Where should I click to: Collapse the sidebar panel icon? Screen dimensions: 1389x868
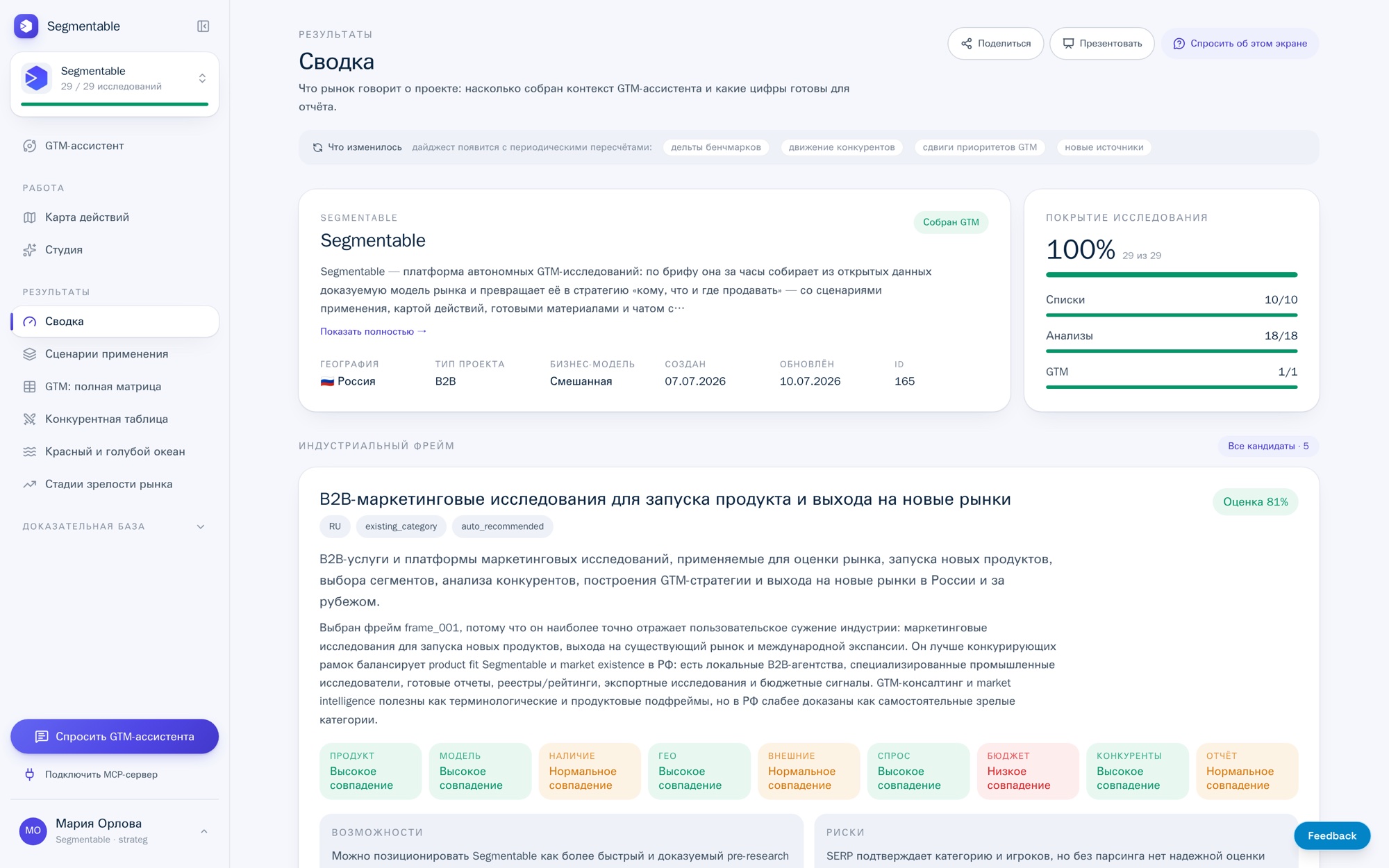[x=203, y=26]
